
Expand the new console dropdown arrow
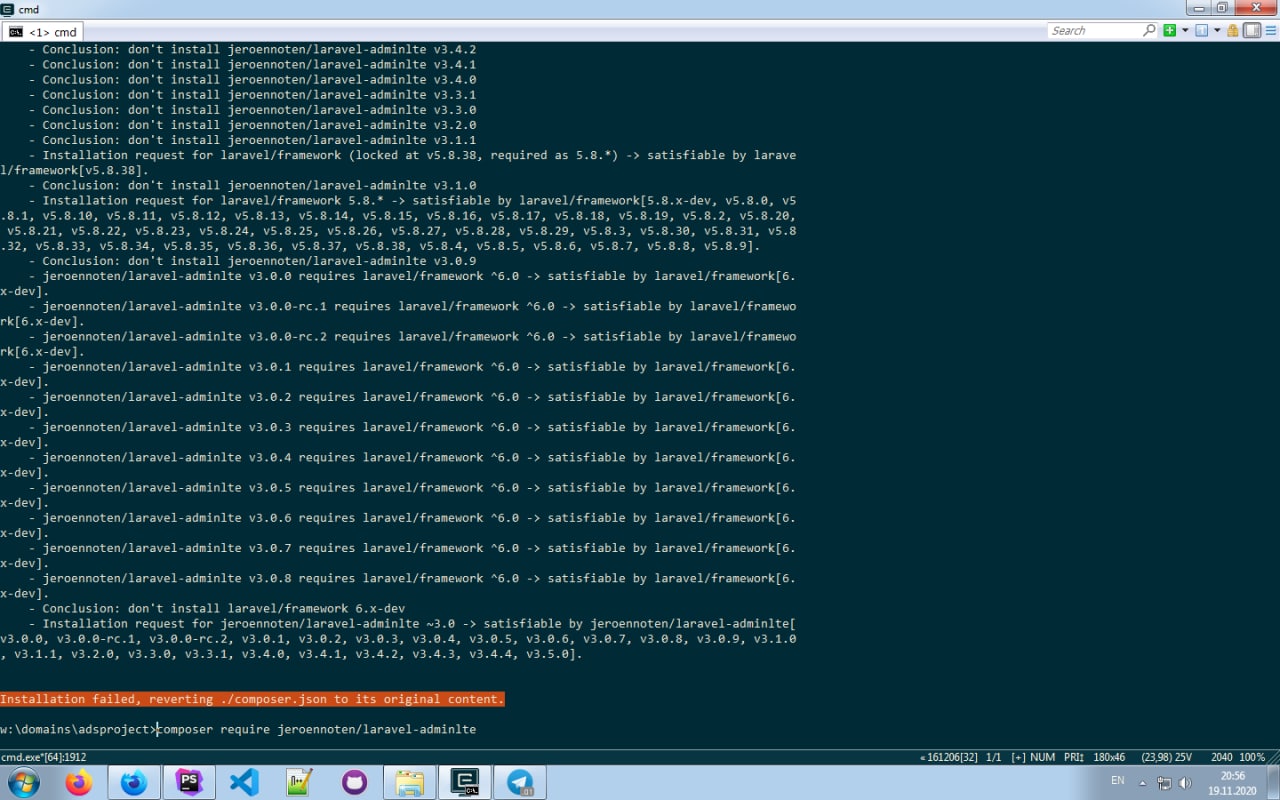click(x=1185, y=30)
